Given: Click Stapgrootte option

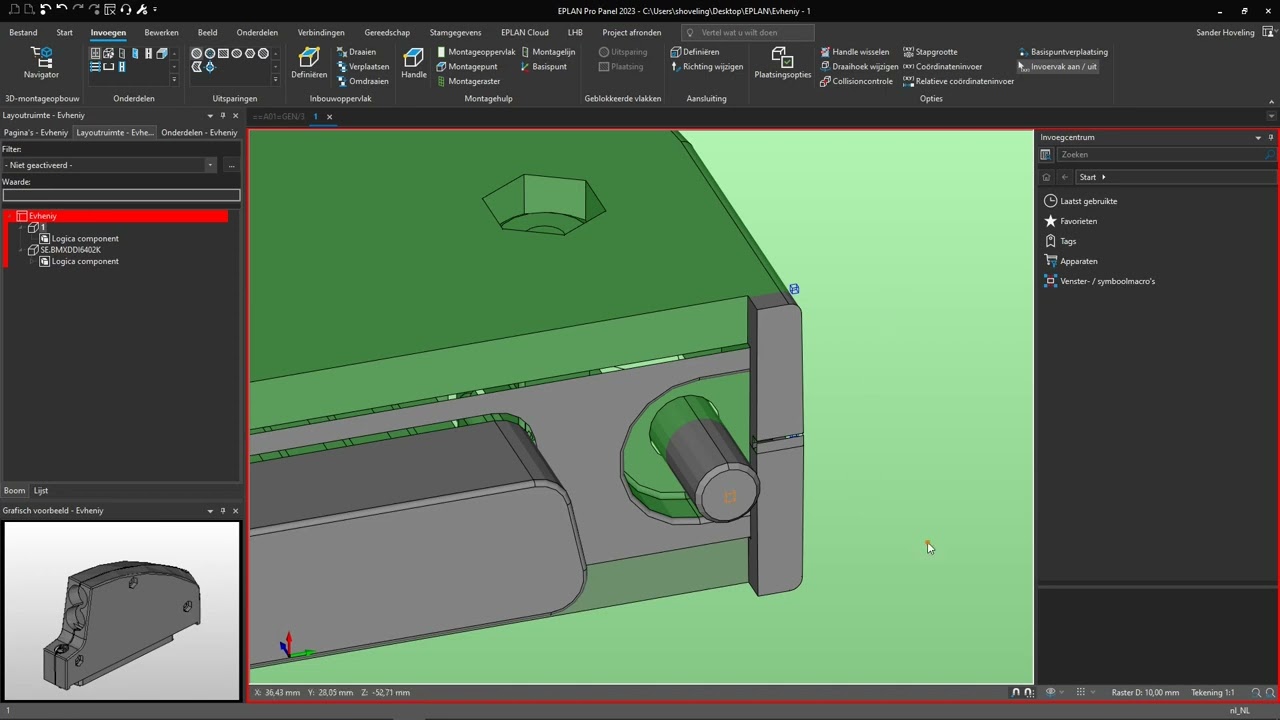Looking at the screenshot, I should pyautogui.click(x=930, y=52).
